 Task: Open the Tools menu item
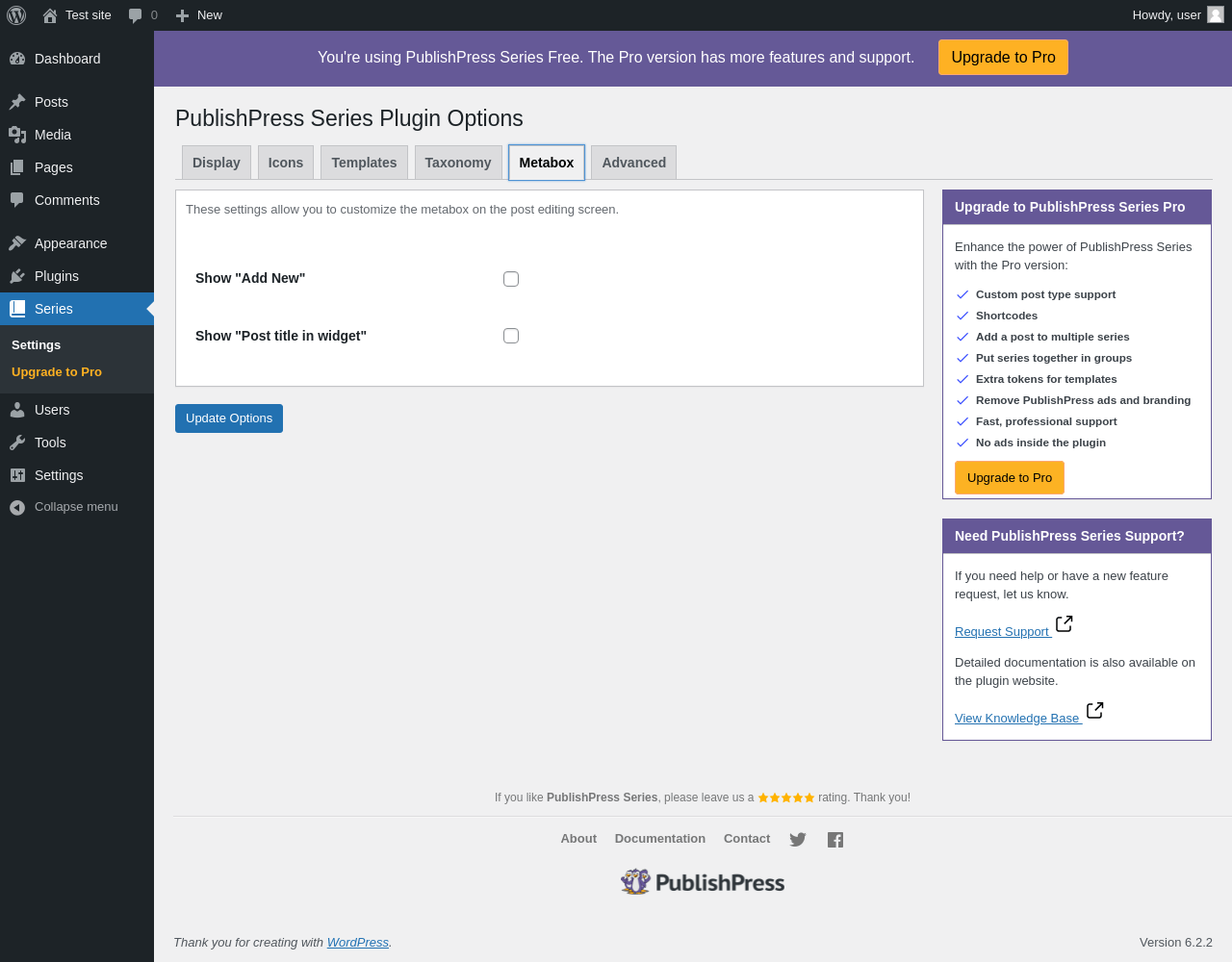77,443
